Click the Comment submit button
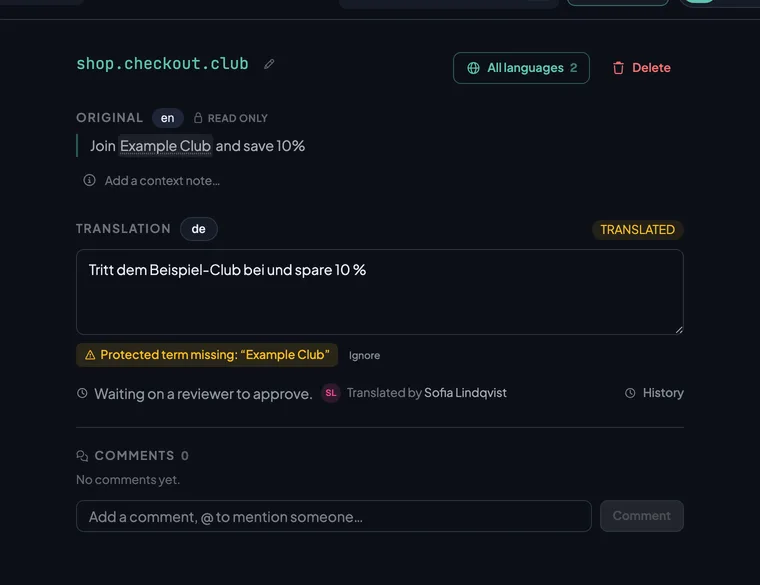The width and height of the screenshot is (760, 585). coord(642,516)
